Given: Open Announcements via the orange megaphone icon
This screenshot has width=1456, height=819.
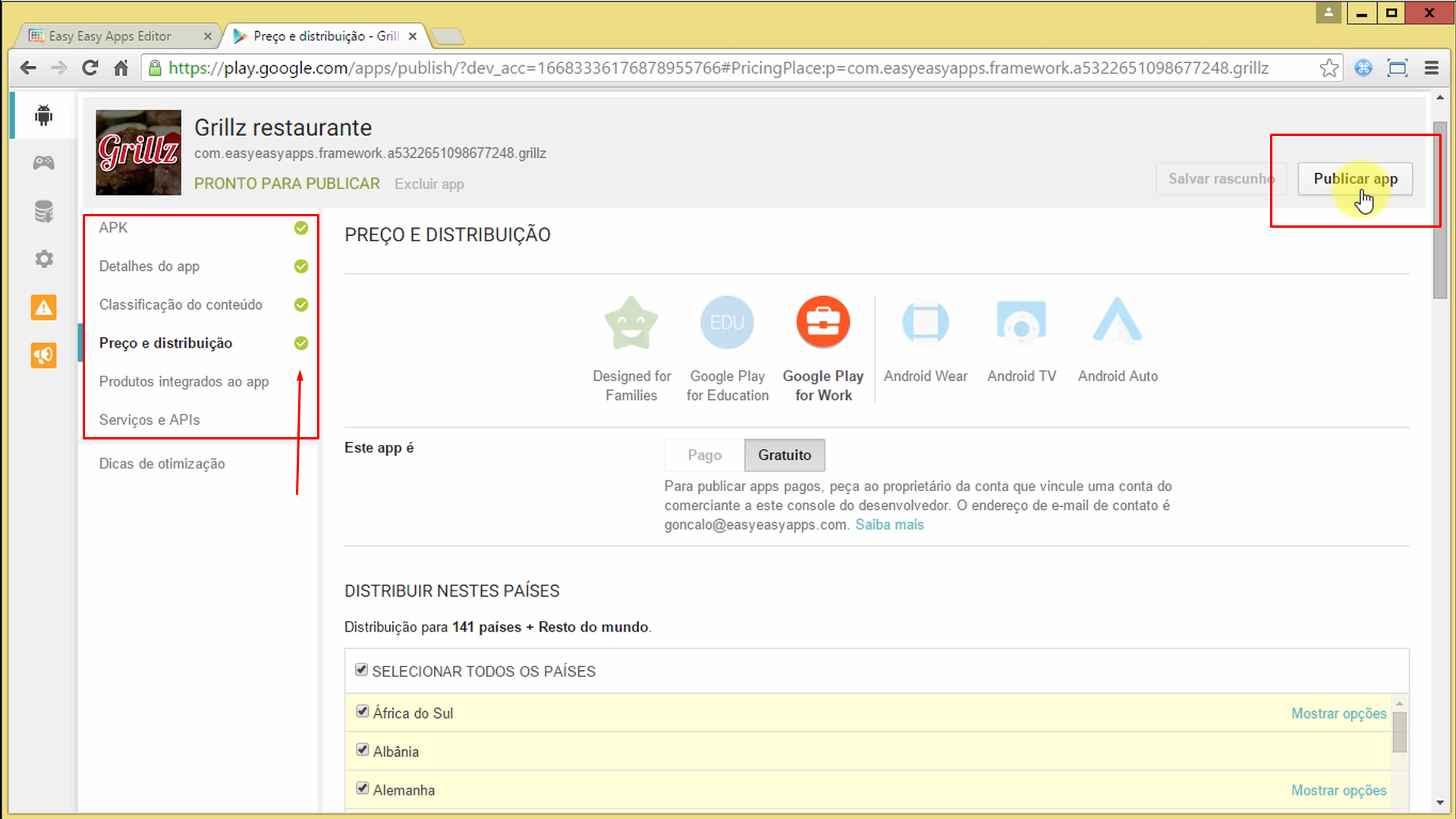Looking at the screenshot, I should (x=43, y=354).
